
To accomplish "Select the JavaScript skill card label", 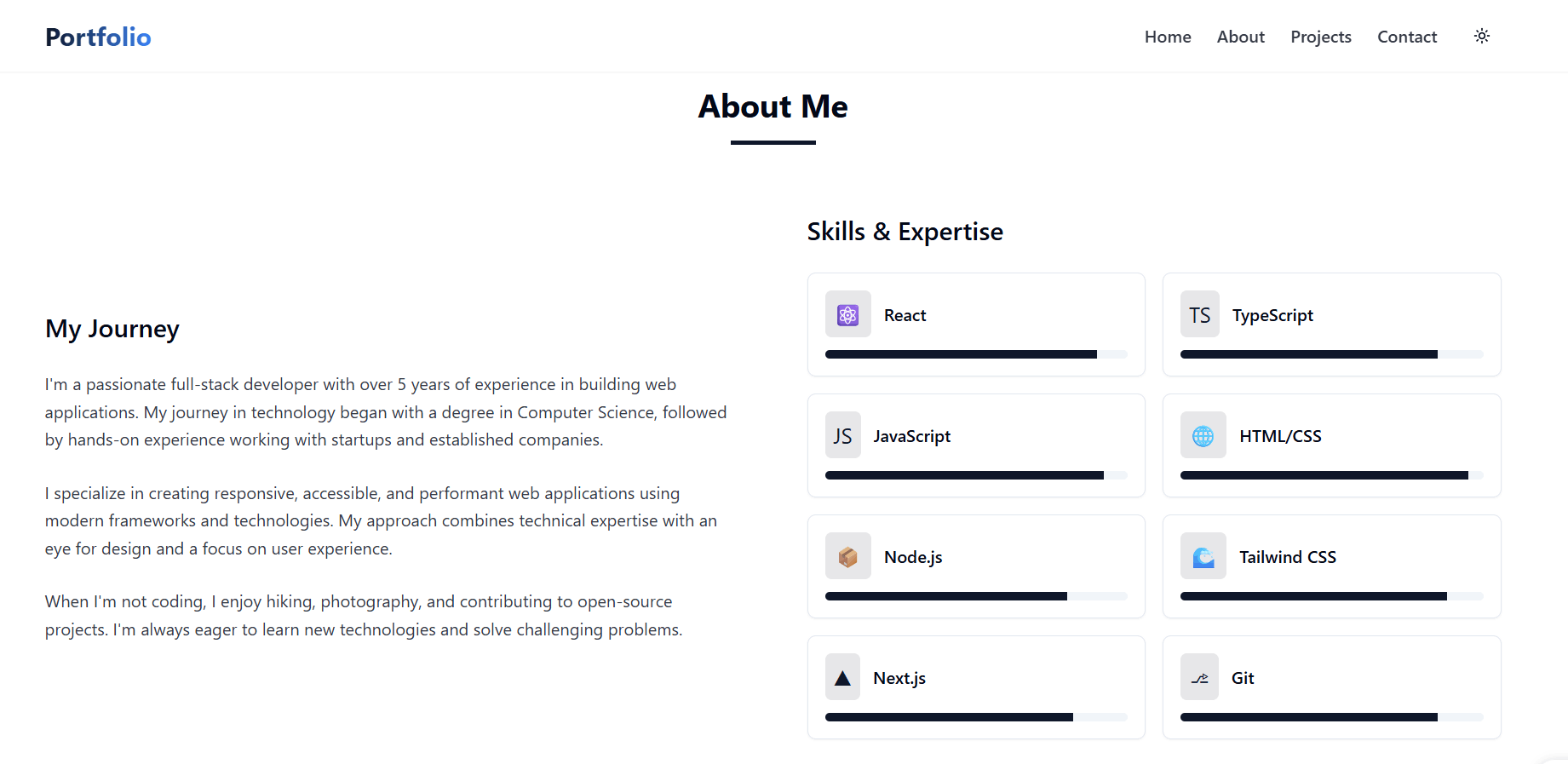I will pyautogui.click(x=911, y=436).
